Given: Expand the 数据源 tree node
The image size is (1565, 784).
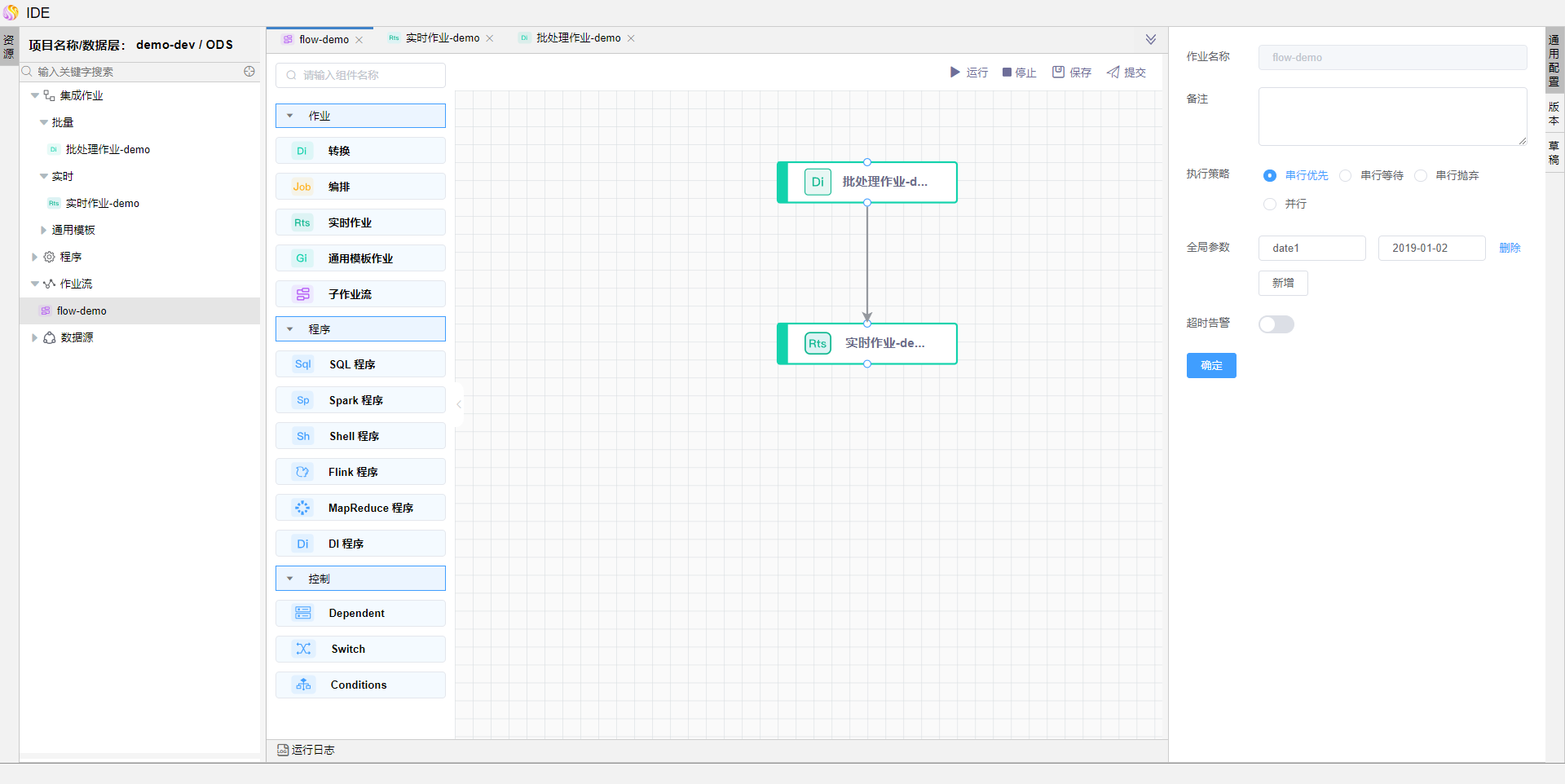Looking at the screenshot, I should point(34,337).
